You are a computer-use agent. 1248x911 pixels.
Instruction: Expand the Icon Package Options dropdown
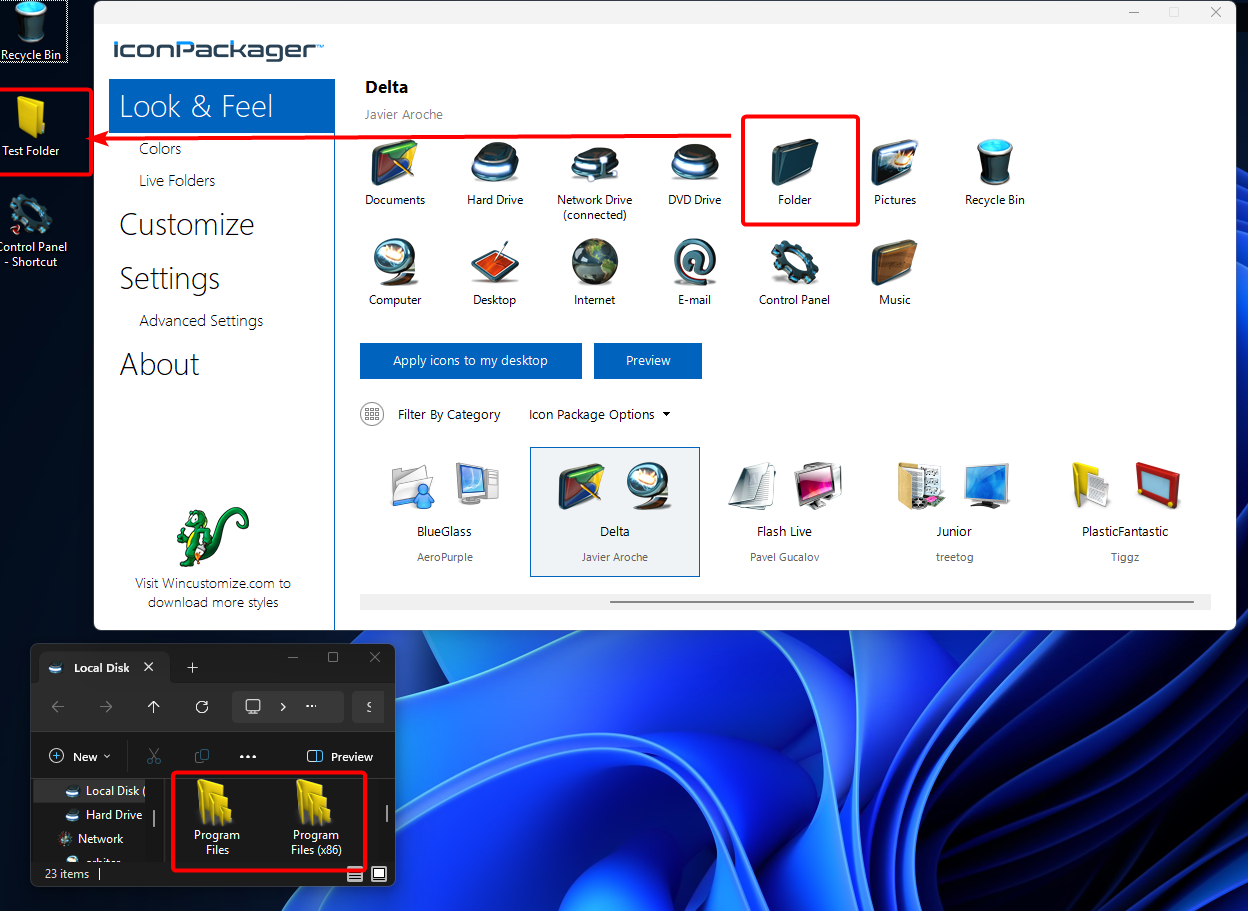[600, 414]
